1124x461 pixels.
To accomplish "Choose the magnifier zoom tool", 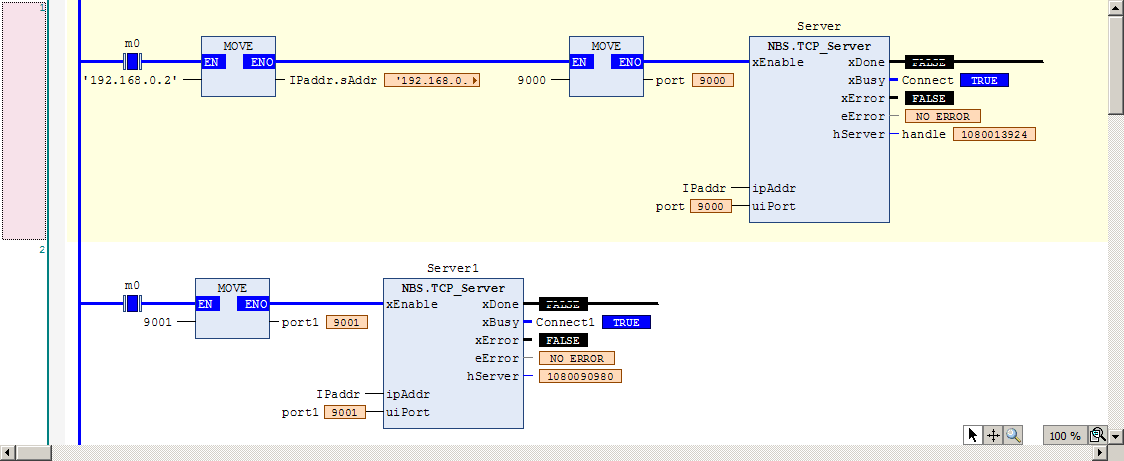I will [1013, 434].
